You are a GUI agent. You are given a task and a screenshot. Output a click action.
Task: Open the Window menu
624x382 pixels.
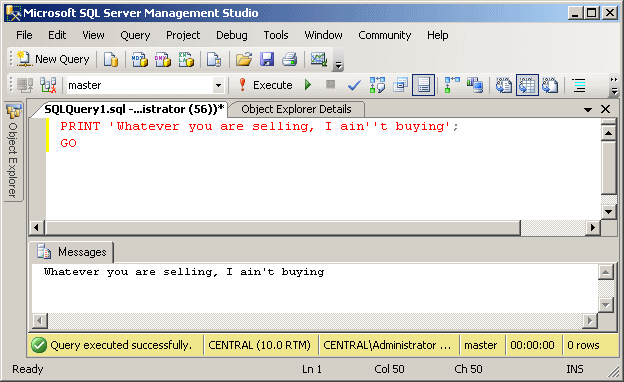tap(323, 35)
